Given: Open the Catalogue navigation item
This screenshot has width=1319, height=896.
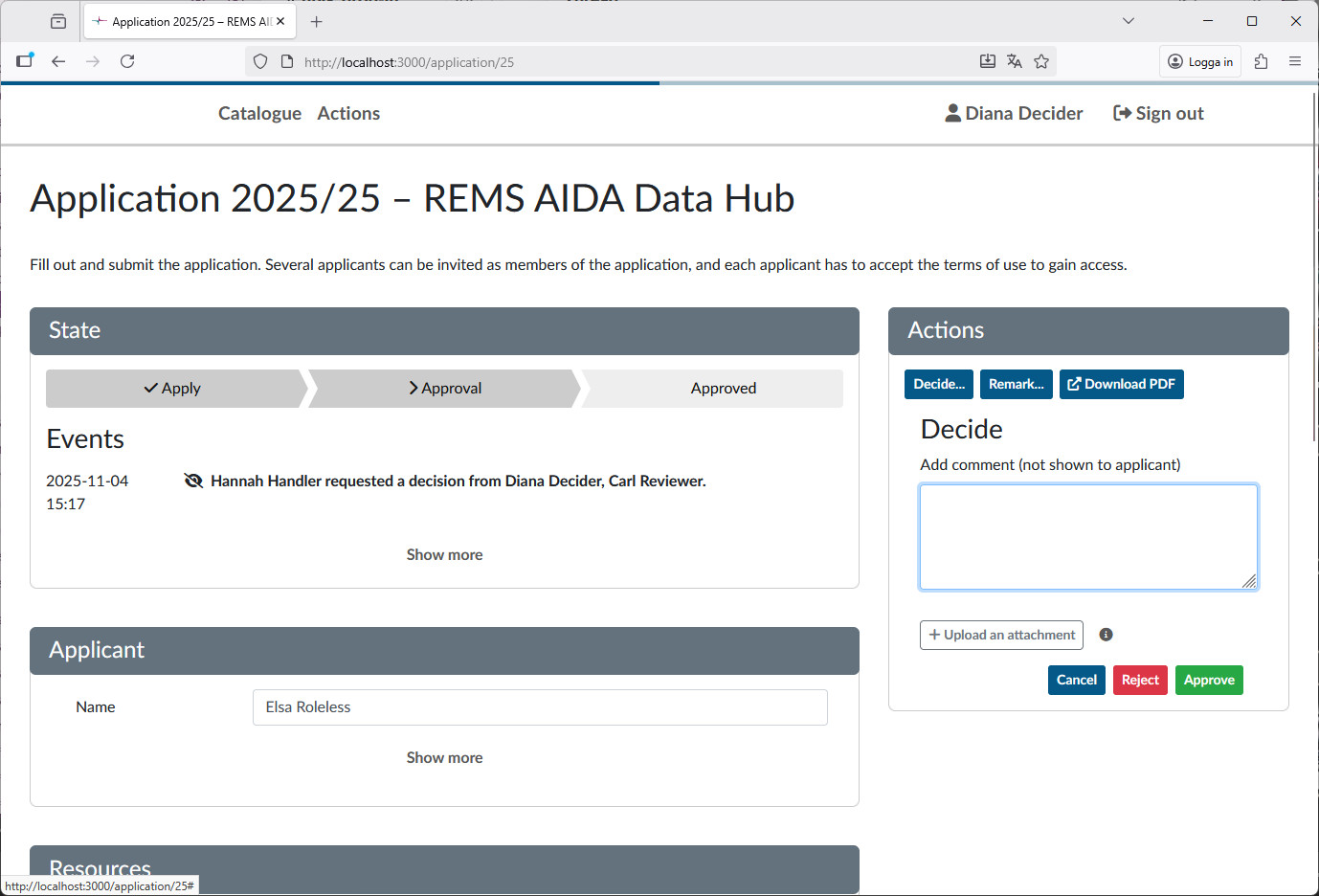Looking at the screenshot, I should (259, 113).
